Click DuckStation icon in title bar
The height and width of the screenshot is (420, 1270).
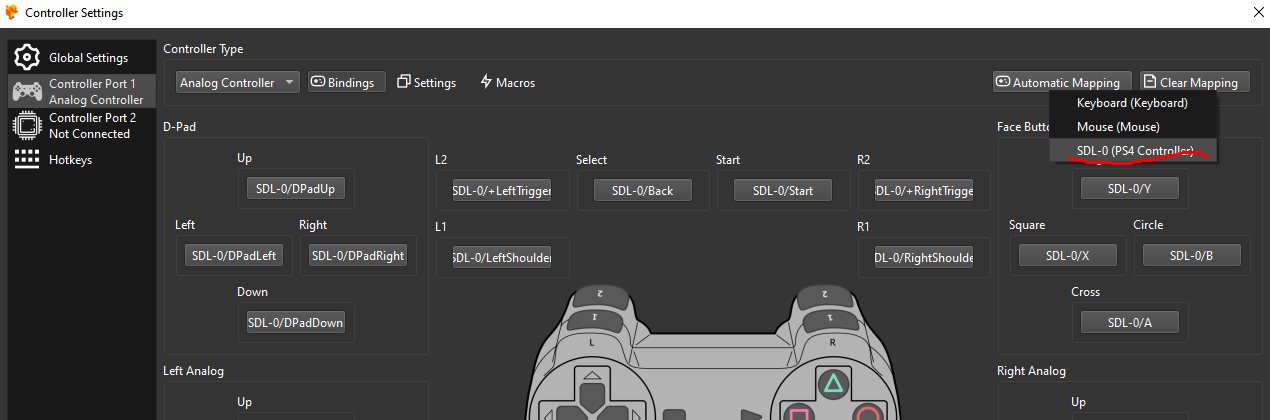pos(12,13)
